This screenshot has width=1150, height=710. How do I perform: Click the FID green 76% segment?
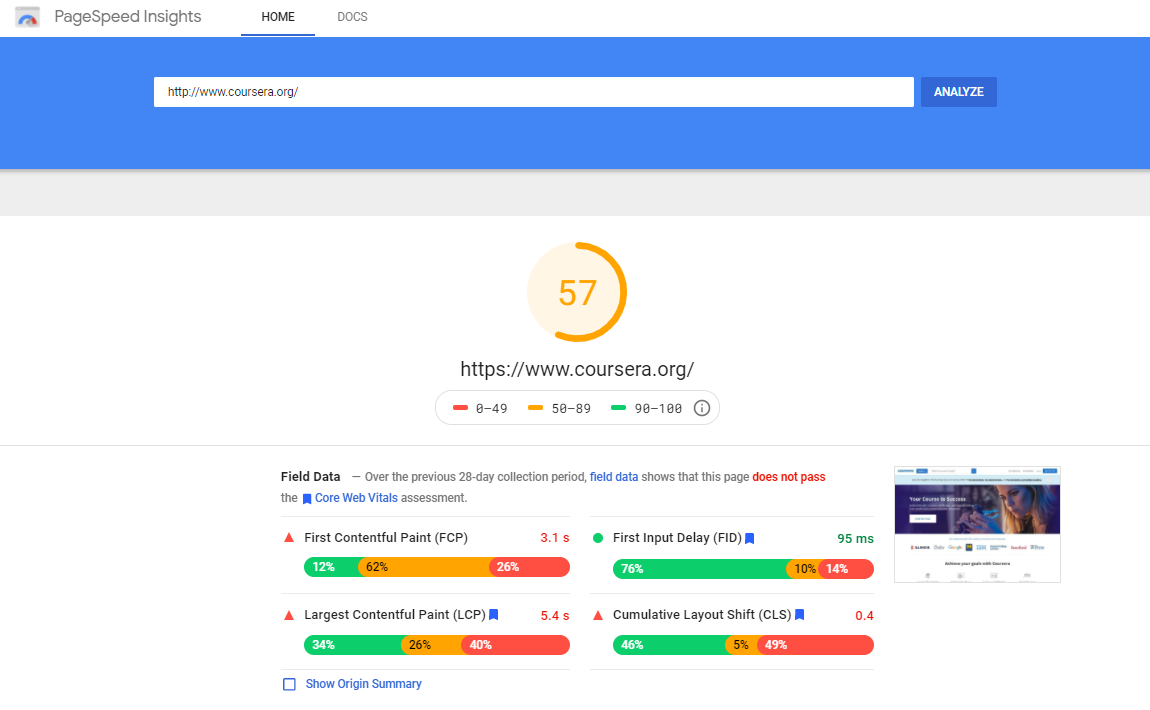point(700,568)
